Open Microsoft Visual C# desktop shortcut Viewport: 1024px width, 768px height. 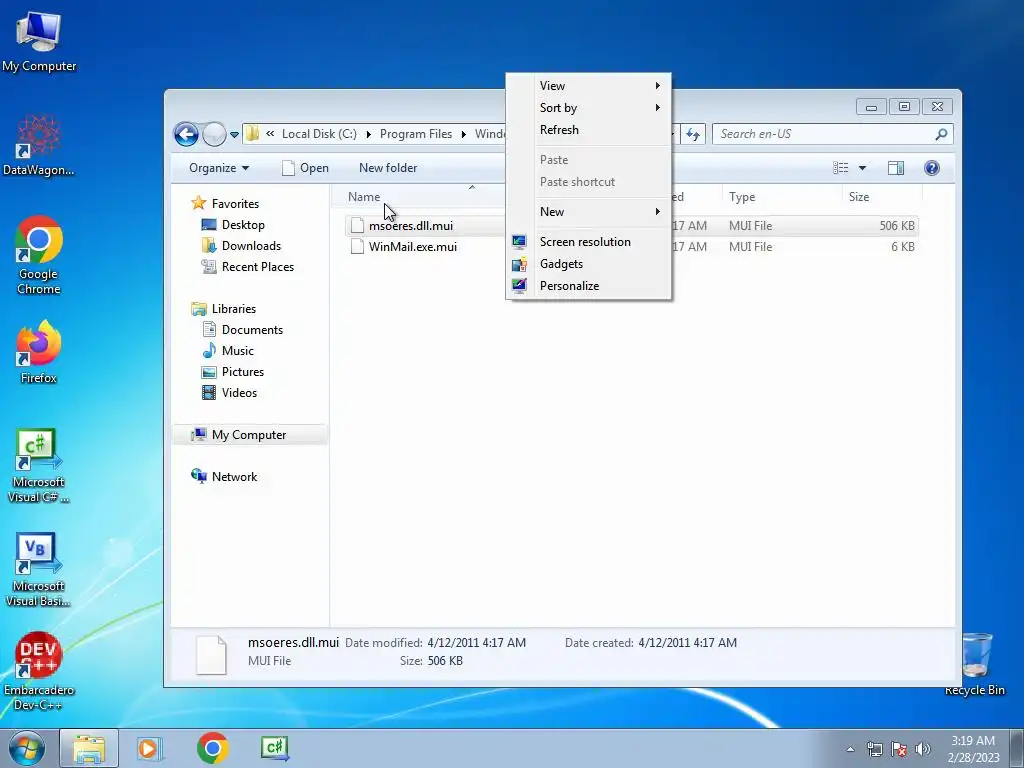click(x=39, y=465)
